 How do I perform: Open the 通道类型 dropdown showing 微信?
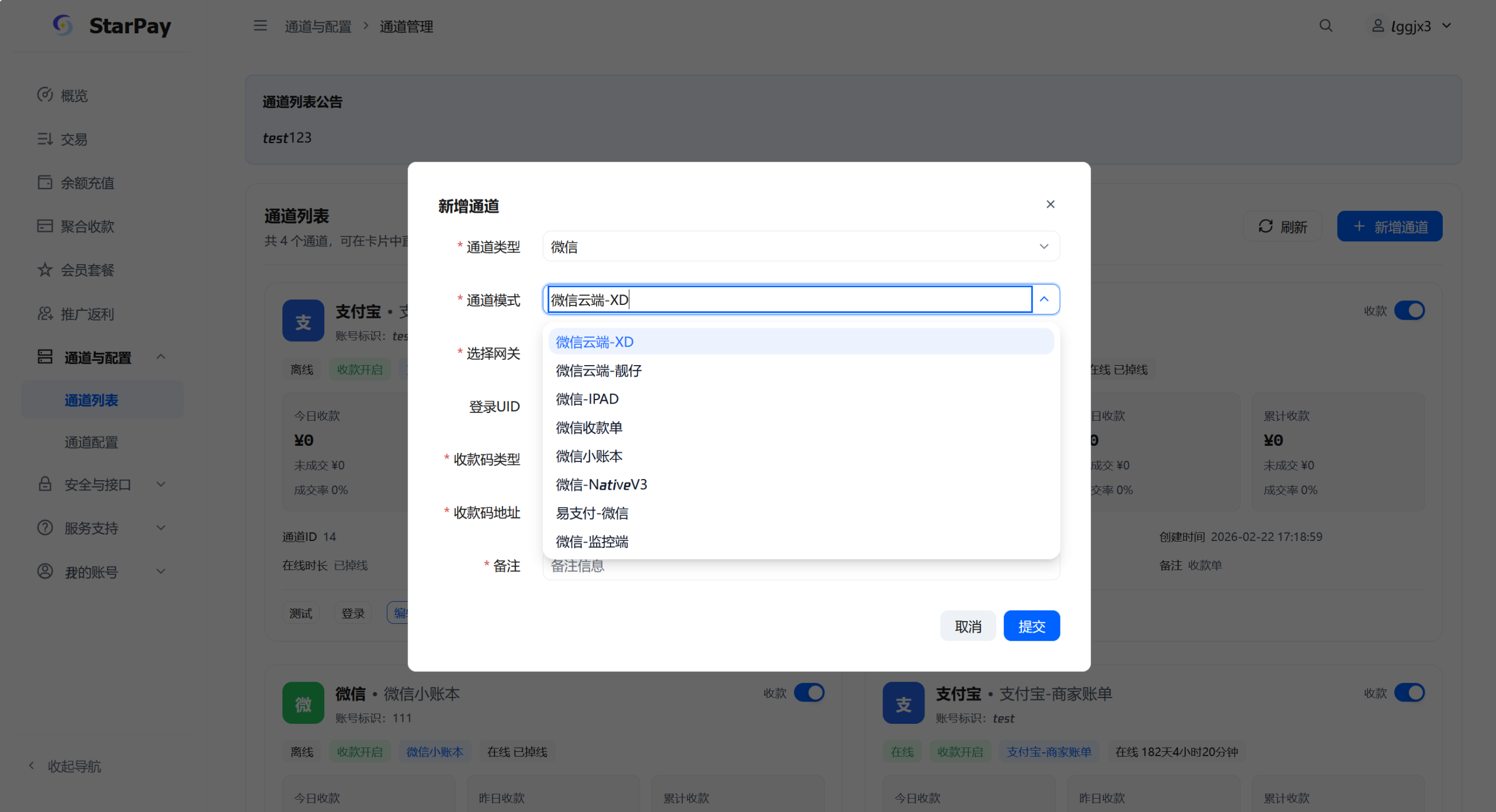(x=801, y=247)
